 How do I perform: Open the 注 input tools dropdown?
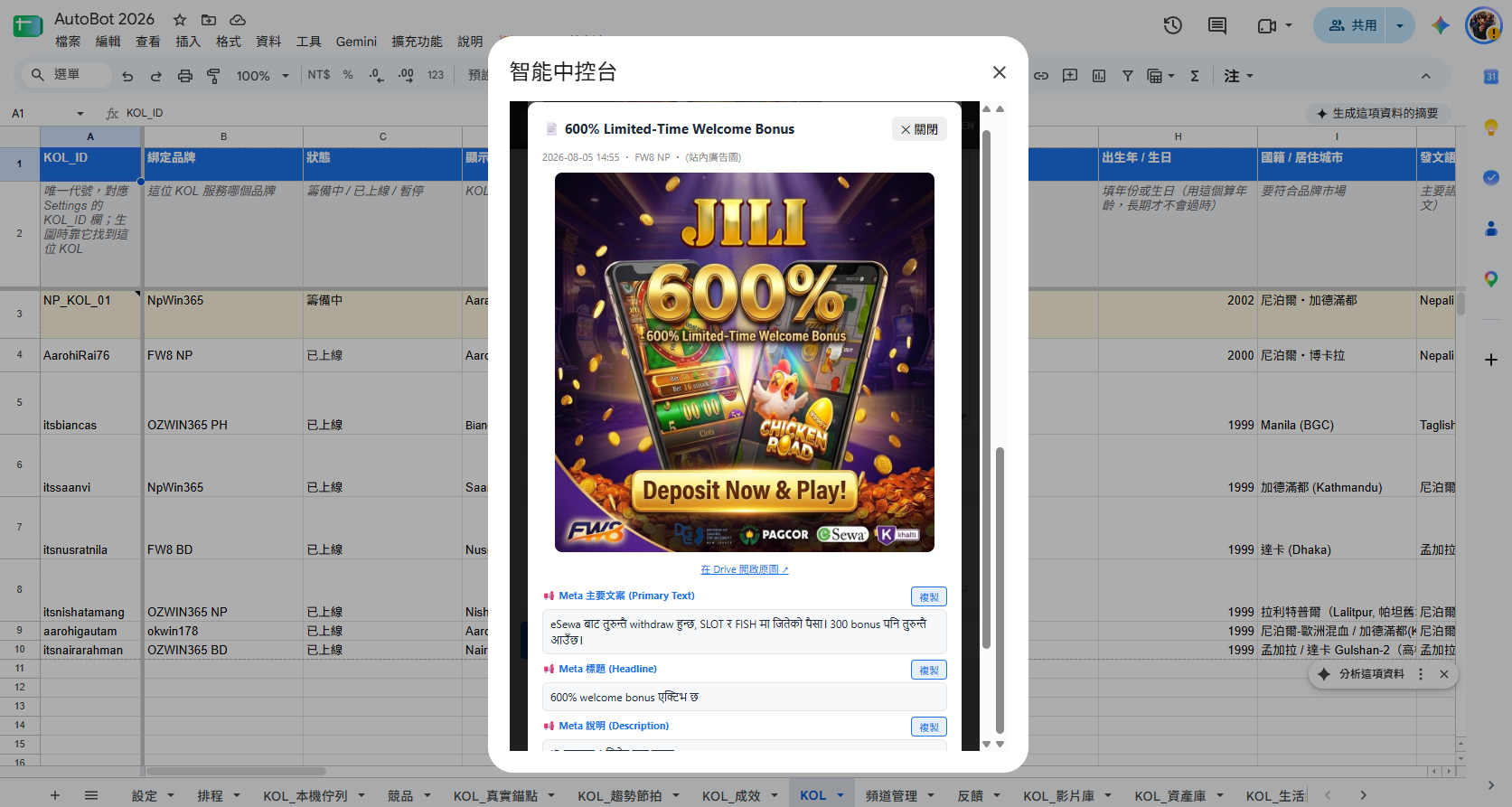[1239, 76]
